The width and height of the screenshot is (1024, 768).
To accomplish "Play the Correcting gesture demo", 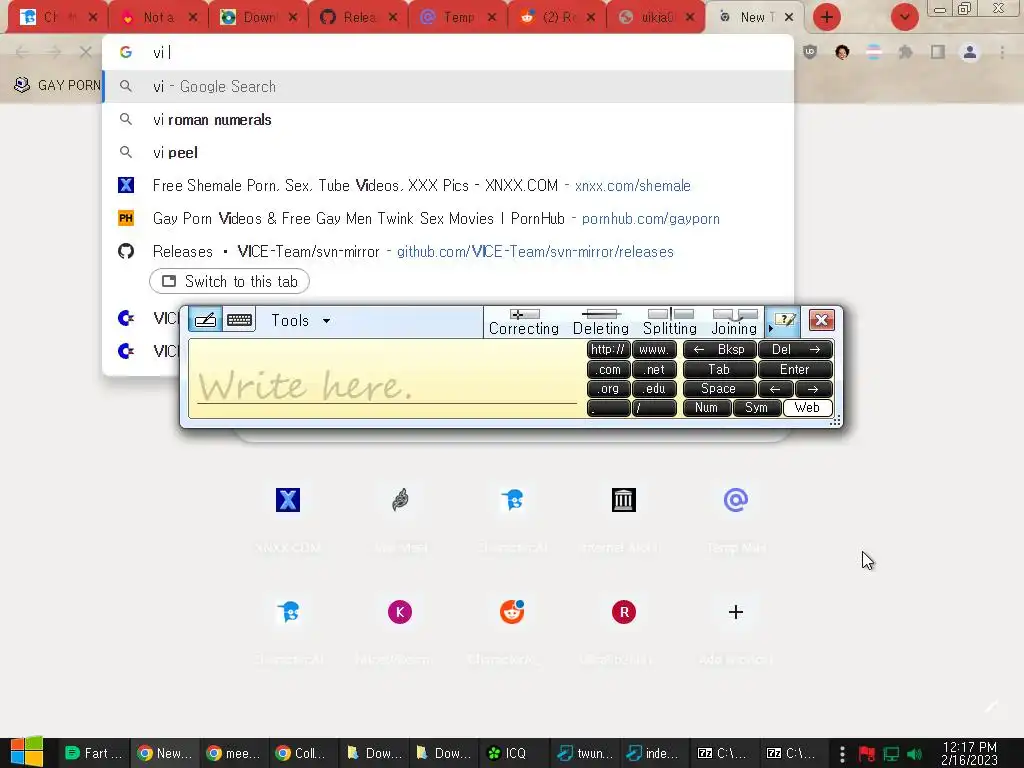I will 524,322.
